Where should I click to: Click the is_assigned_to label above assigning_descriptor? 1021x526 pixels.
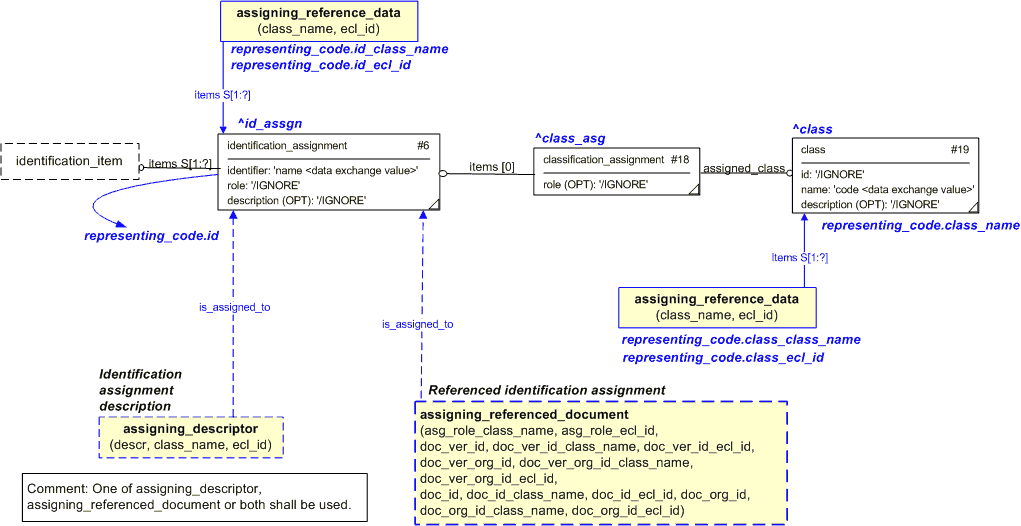234,307
